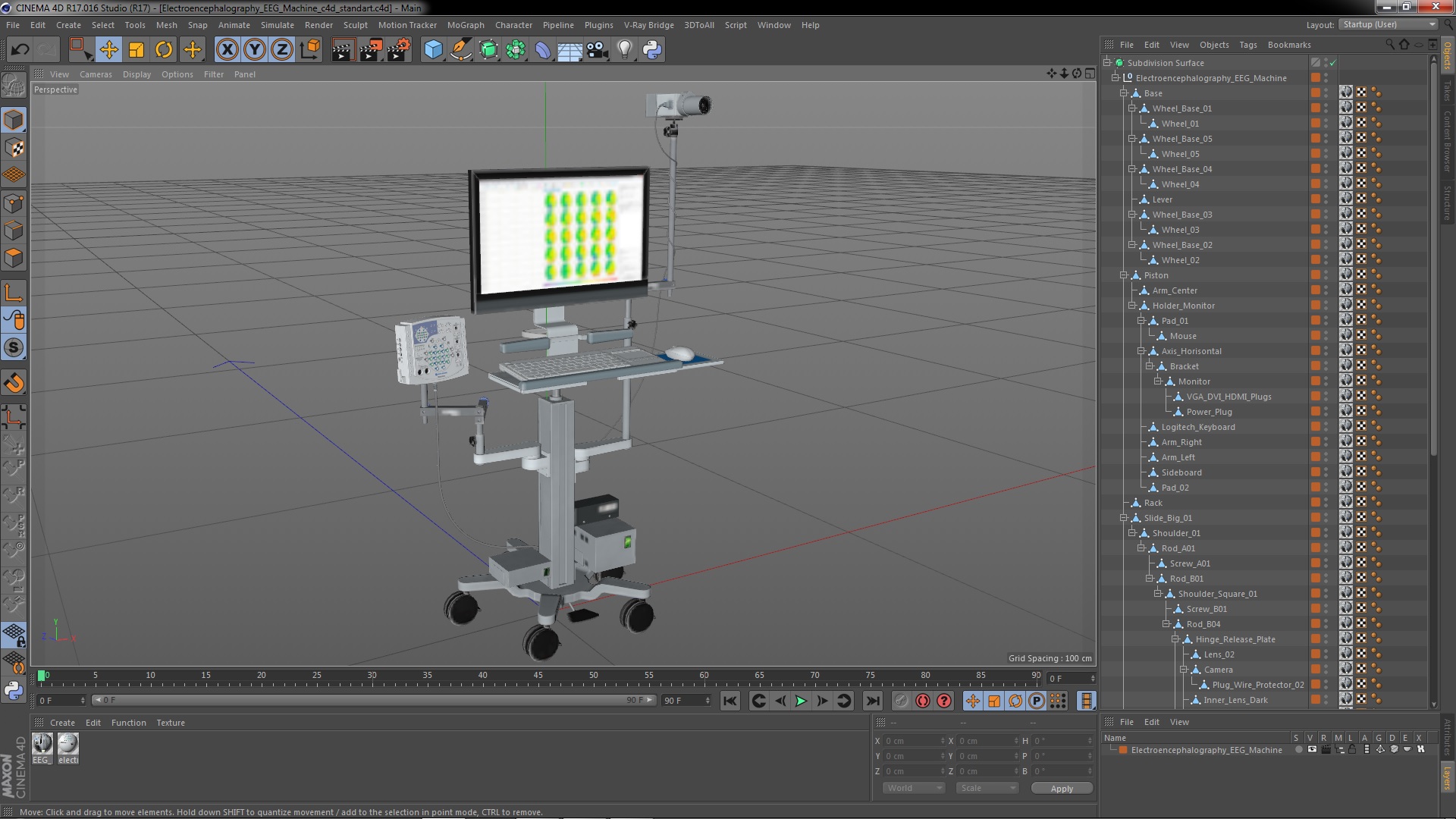
Task: Toggle visibility dots for Rack object
Action: [x=1326, y=503]
